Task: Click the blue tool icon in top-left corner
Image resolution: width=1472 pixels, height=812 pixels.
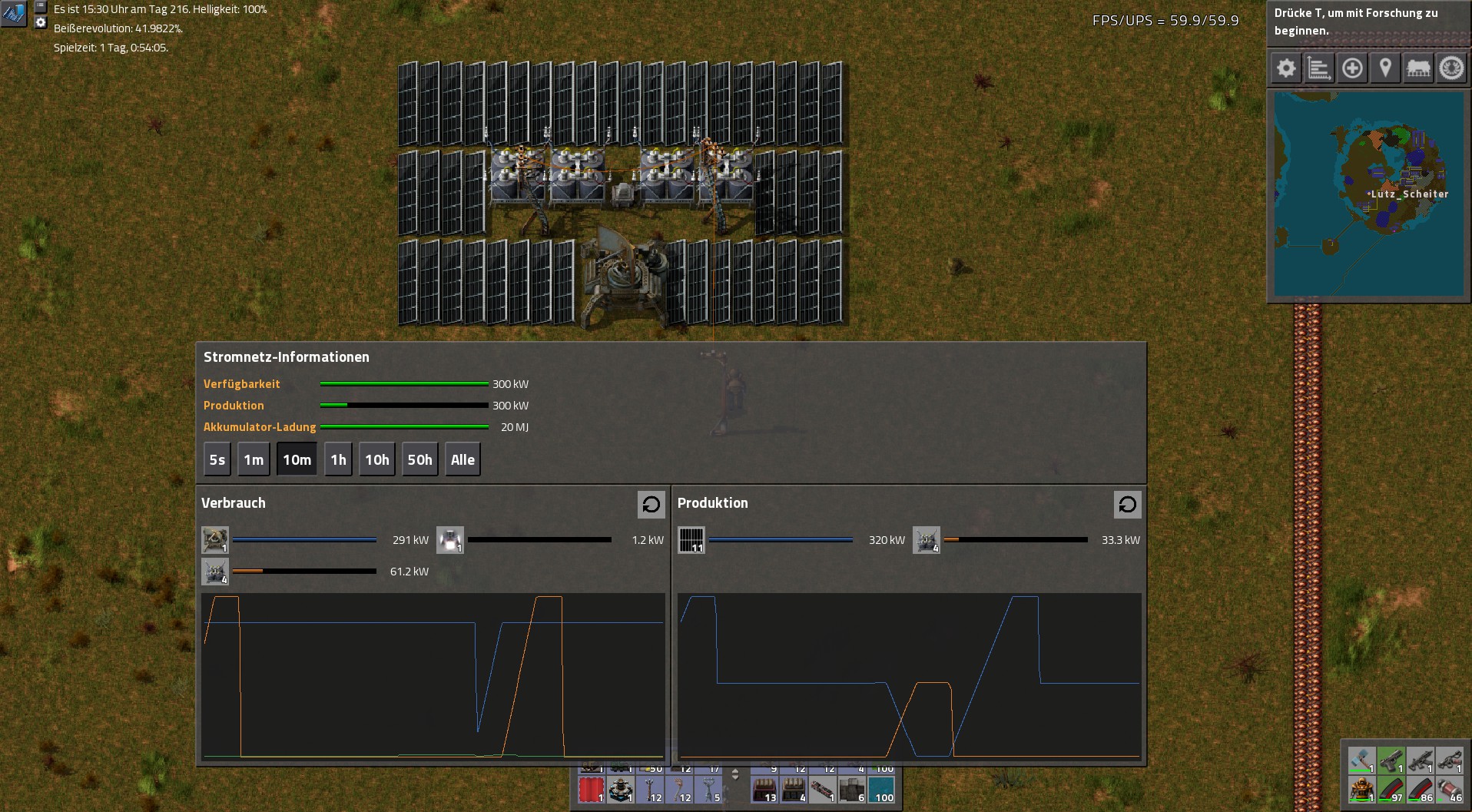Action: pos(14,13)
